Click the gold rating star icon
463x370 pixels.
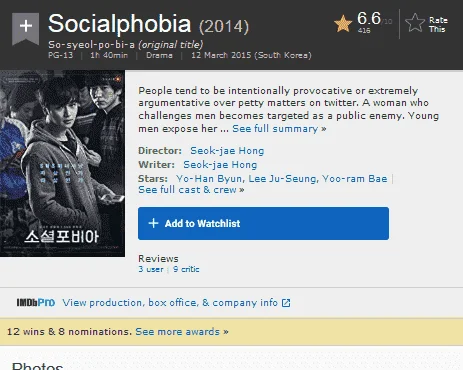[343, 24]
